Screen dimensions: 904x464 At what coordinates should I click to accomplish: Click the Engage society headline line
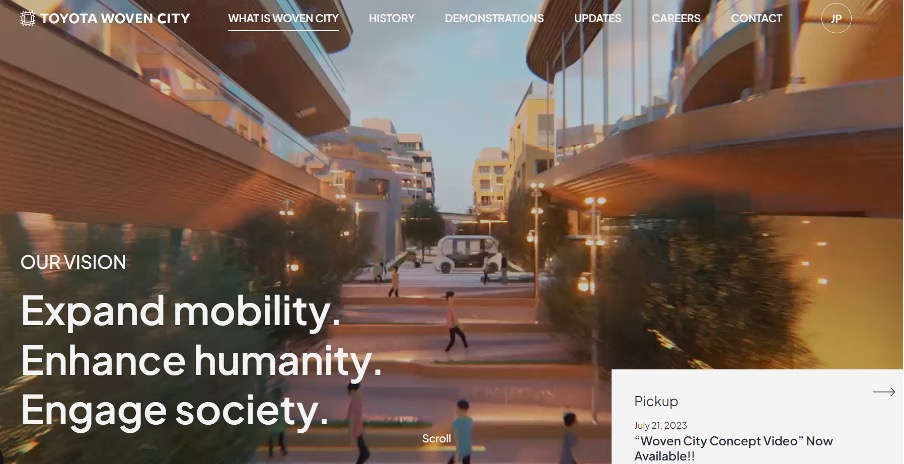point(175,411)
